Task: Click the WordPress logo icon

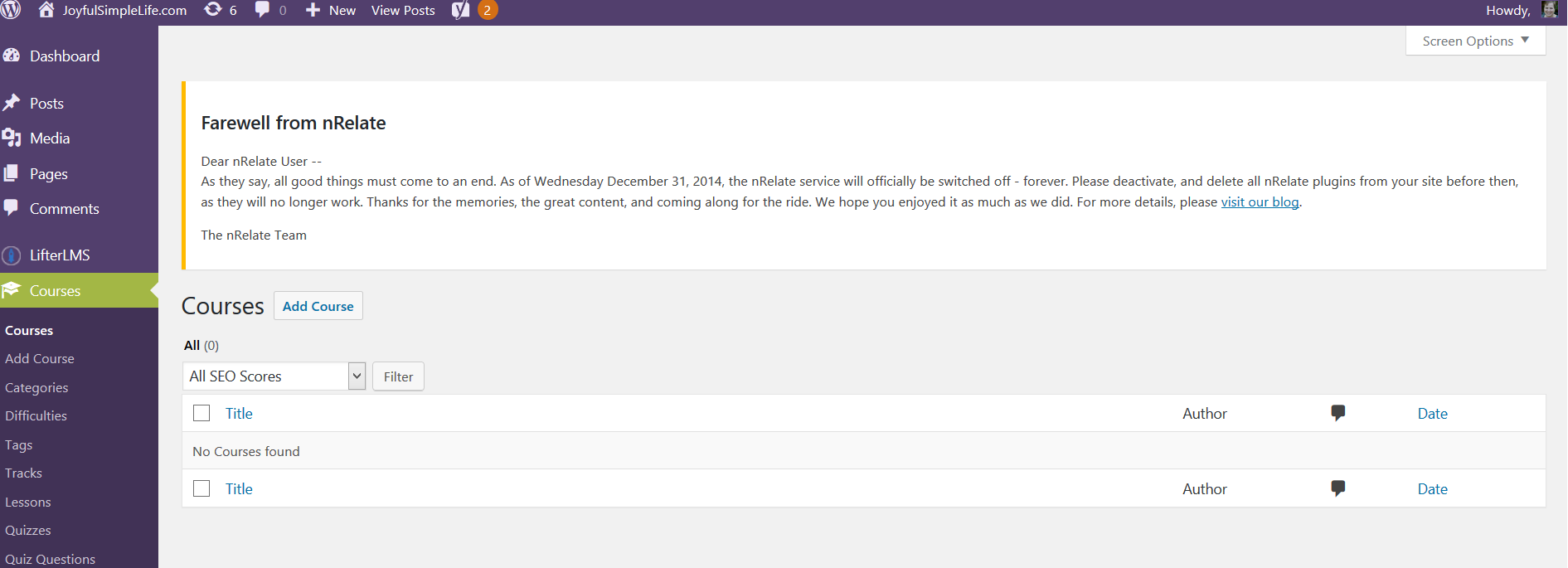Action: point(10,10)
